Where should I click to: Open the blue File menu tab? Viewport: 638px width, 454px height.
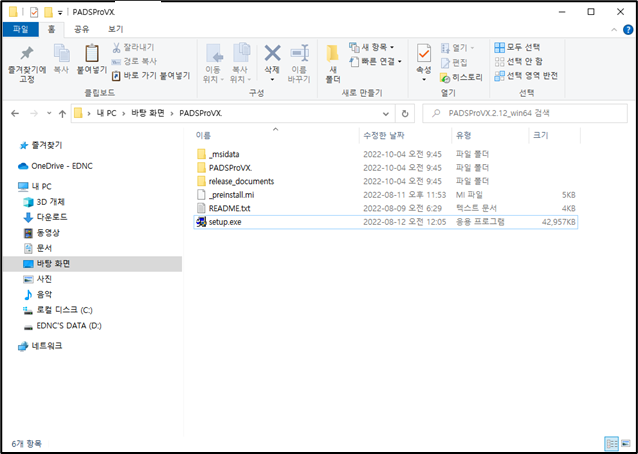[x=21, y=30]
